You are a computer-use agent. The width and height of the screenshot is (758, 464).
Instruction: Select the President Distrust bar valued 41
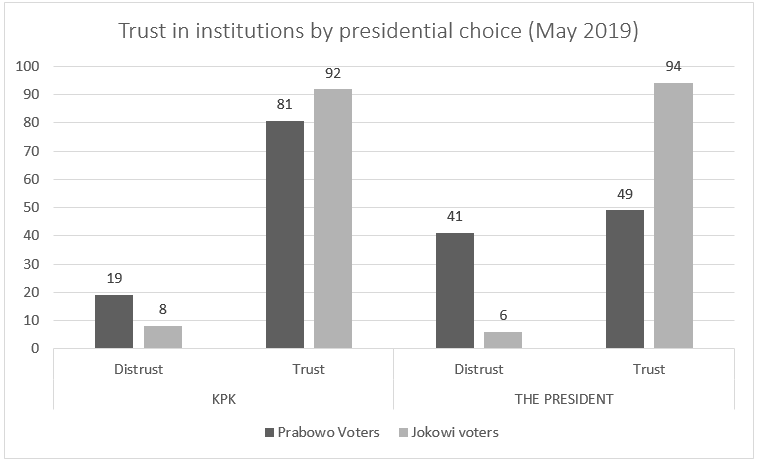click(x=455, y=291)
